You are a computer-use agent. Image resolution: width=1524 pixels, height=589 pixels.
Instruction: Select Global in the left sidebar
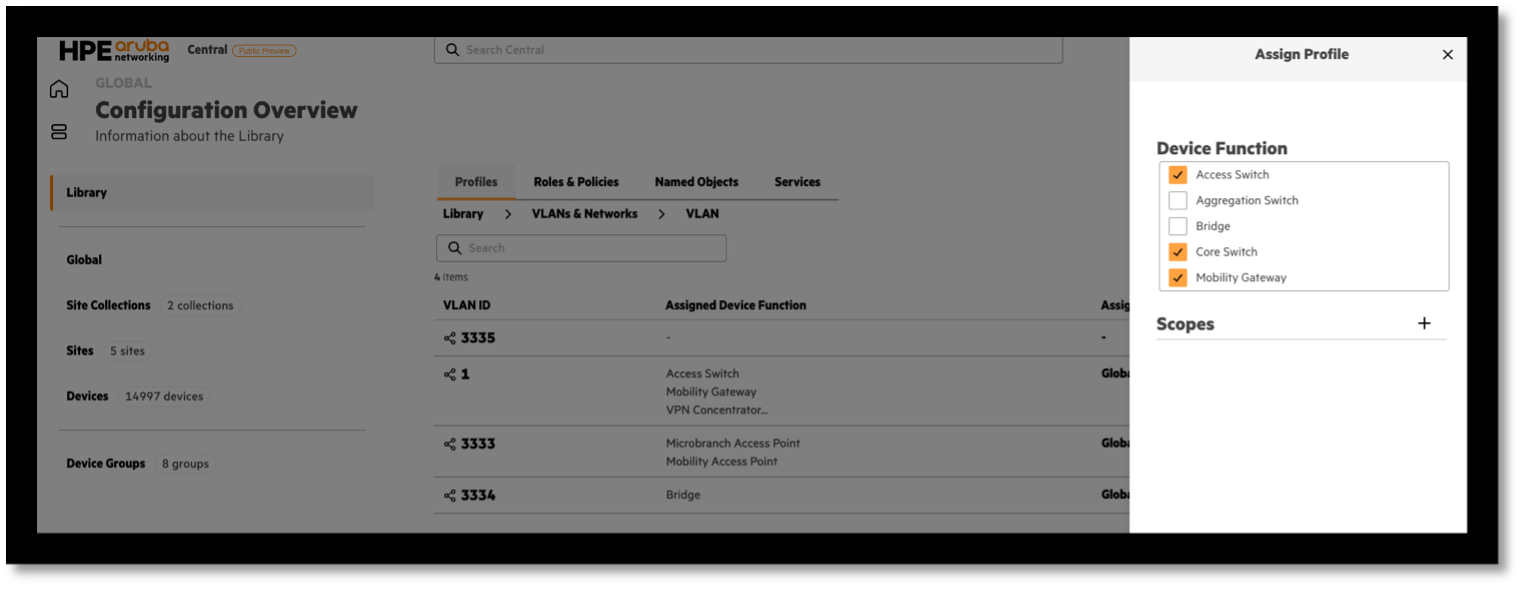pyautogui.click(x=84, y=260)
